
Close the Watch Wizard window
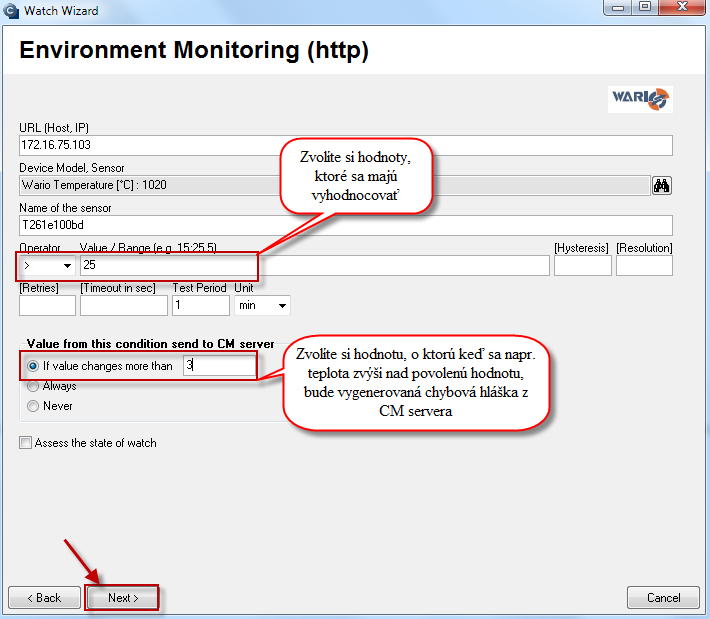(682, 7)
